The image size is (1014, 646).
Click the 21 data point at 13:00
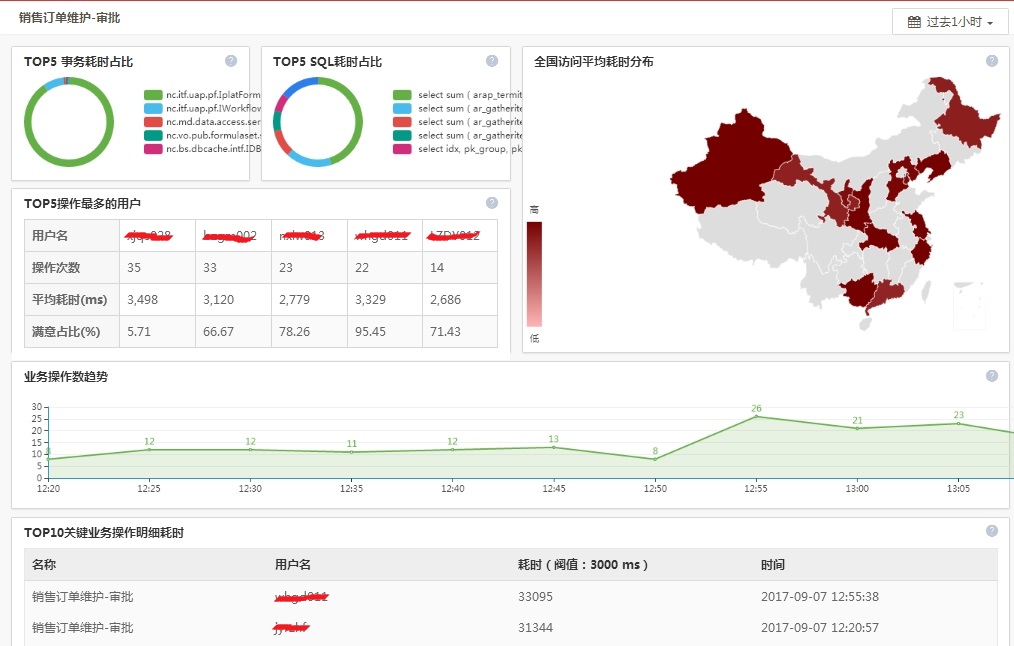858,428
